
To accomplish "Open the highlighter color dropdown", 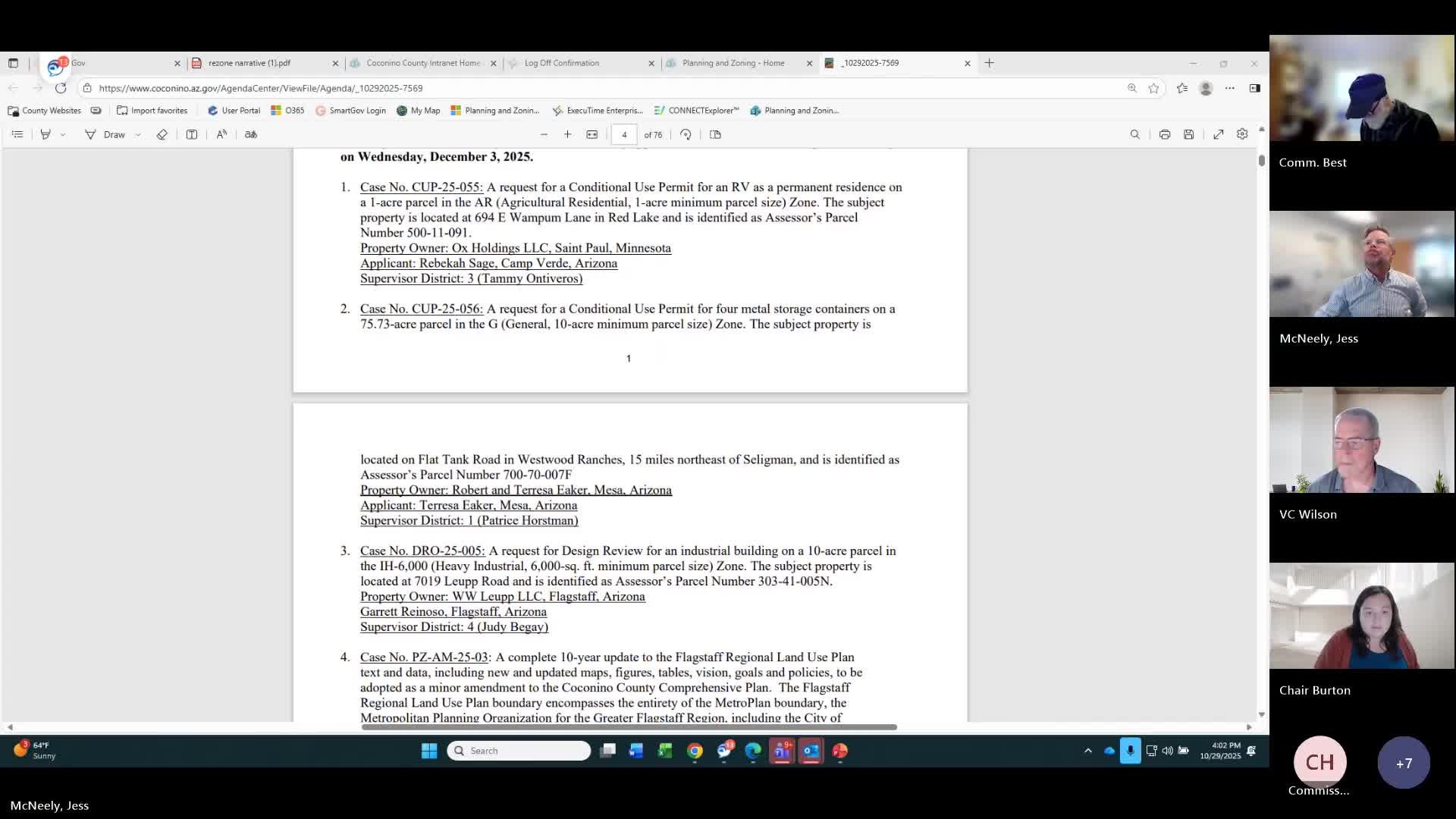I will [x=64, y=134].
